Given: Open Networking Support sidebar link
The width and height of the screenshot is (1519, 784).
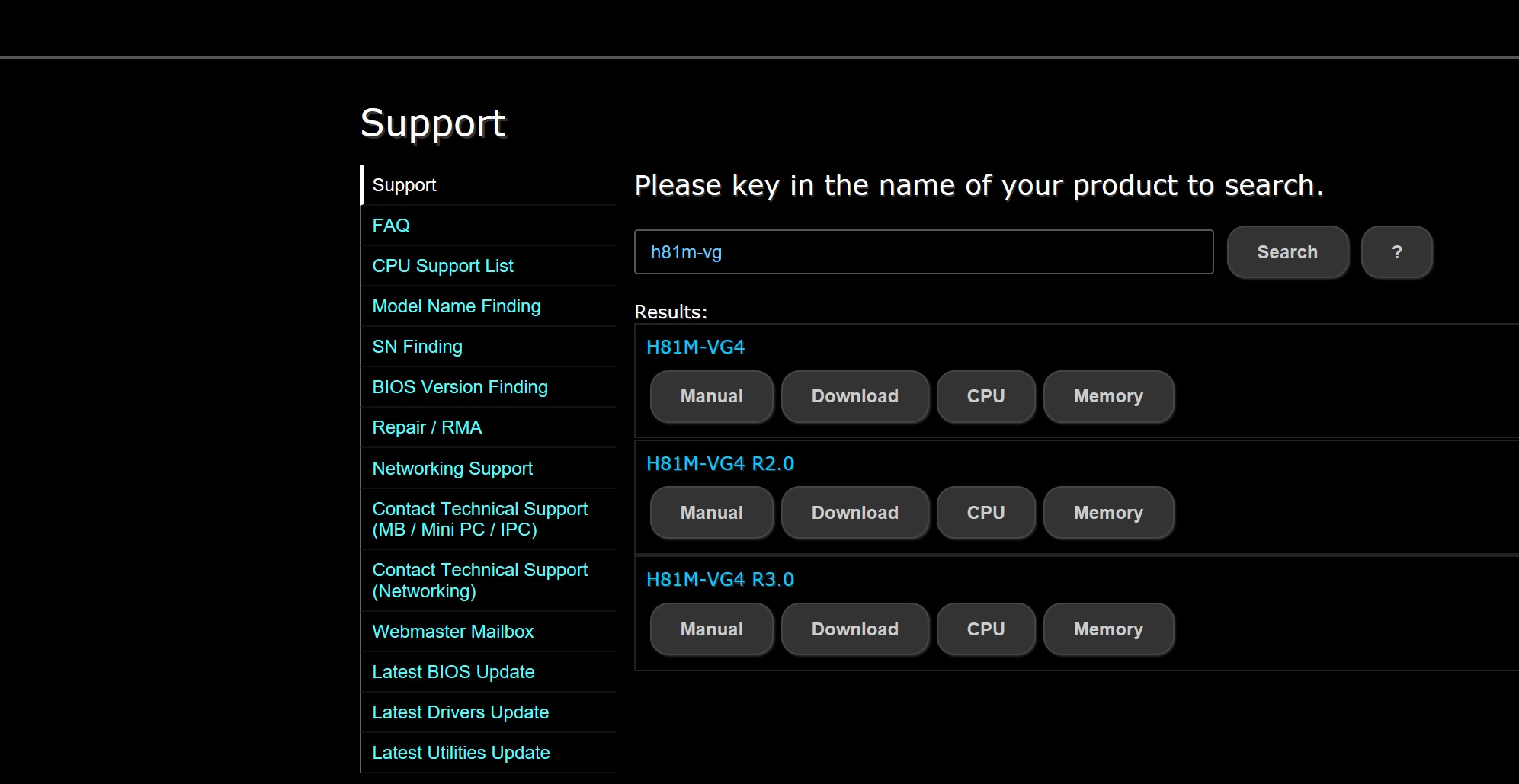Looking at the screenshot, I should click(x=488, y=469).
